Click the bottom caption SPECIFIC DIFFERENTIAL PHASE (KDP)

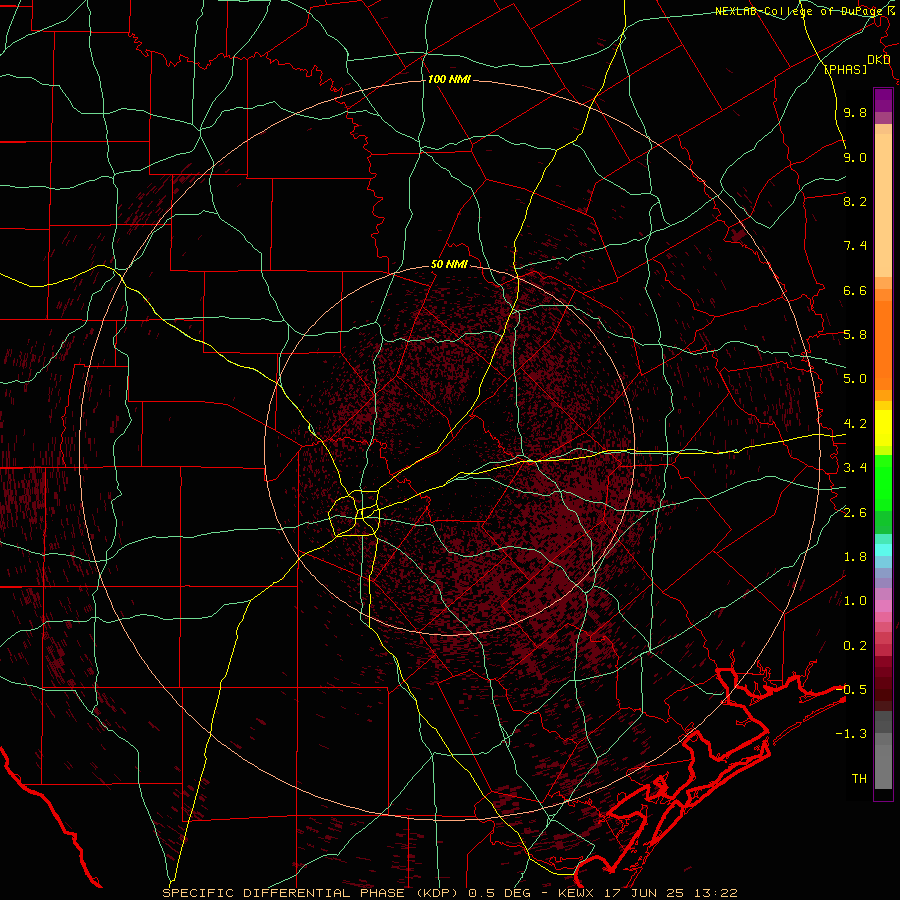(313, 893)
